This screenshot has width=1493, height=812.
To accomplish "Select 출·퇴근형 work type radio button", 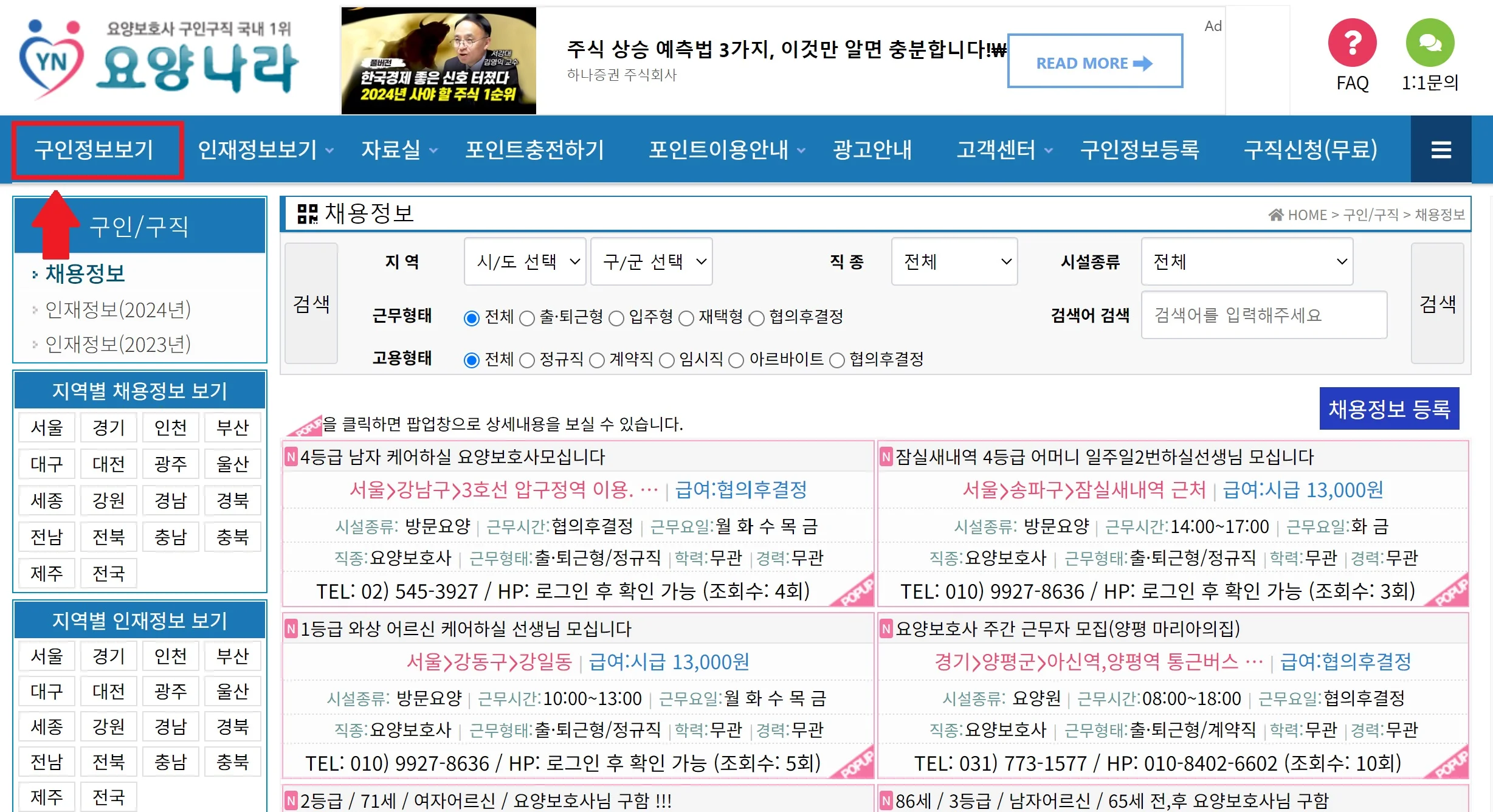I will point(527,318).
